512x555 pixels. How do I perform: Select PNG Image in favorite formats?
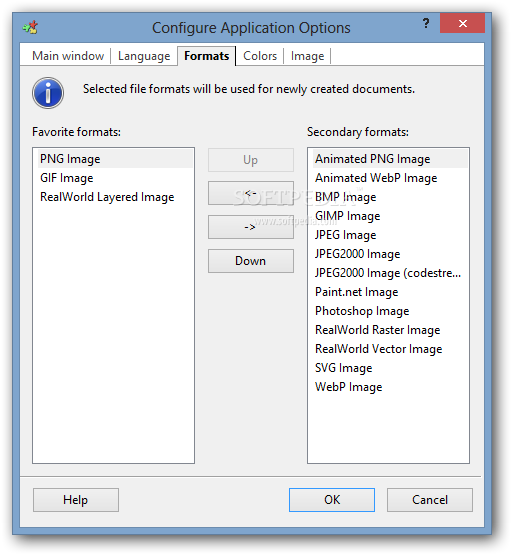(x=115, y=159)
